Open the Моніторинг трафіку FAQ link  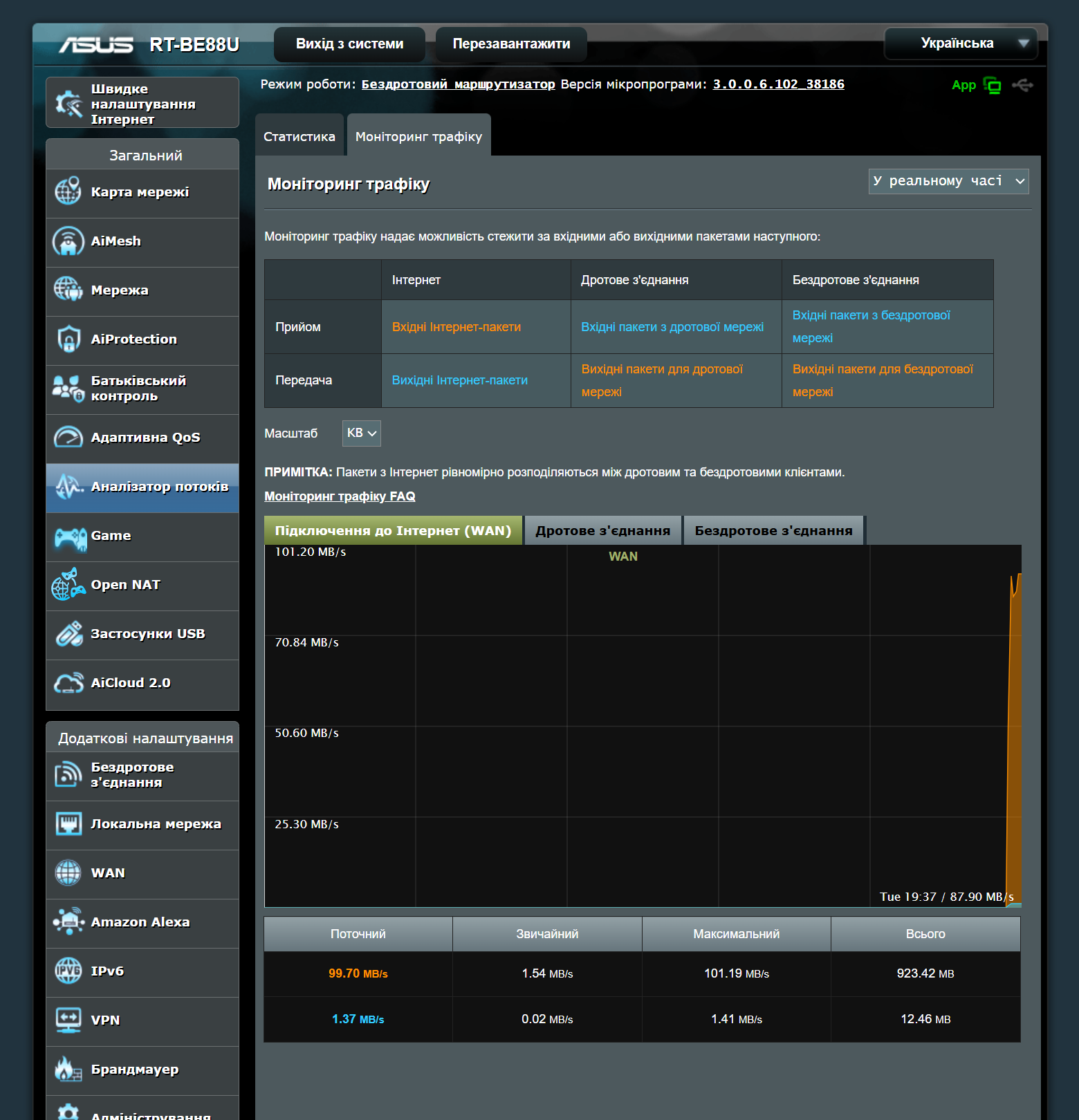click(x=340, y=496)
